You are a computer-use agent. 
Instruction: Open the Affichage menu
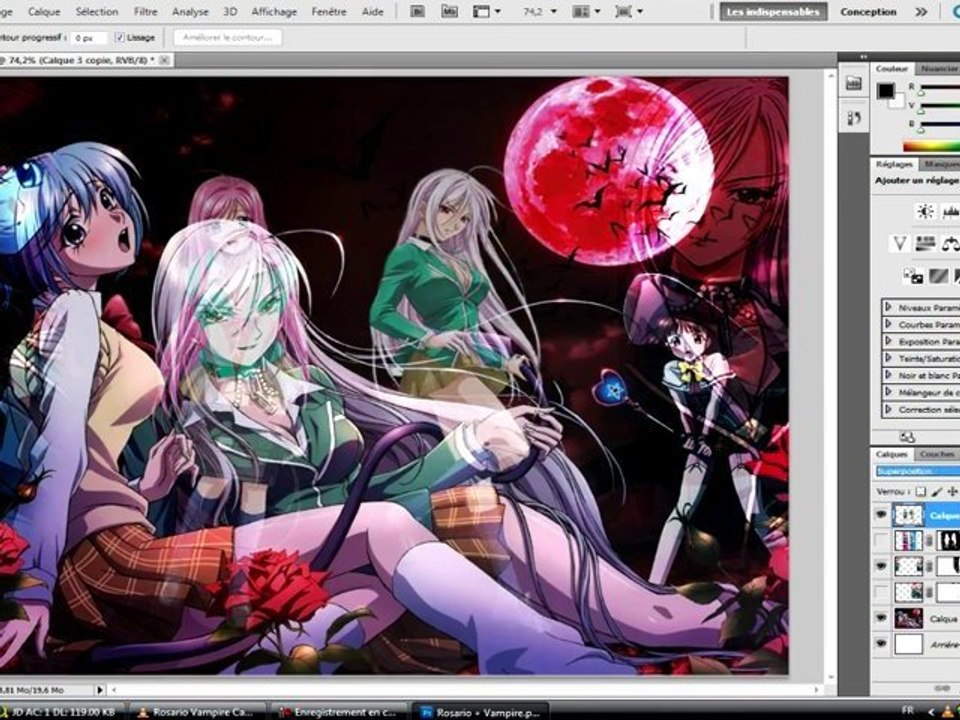(274, 11)
